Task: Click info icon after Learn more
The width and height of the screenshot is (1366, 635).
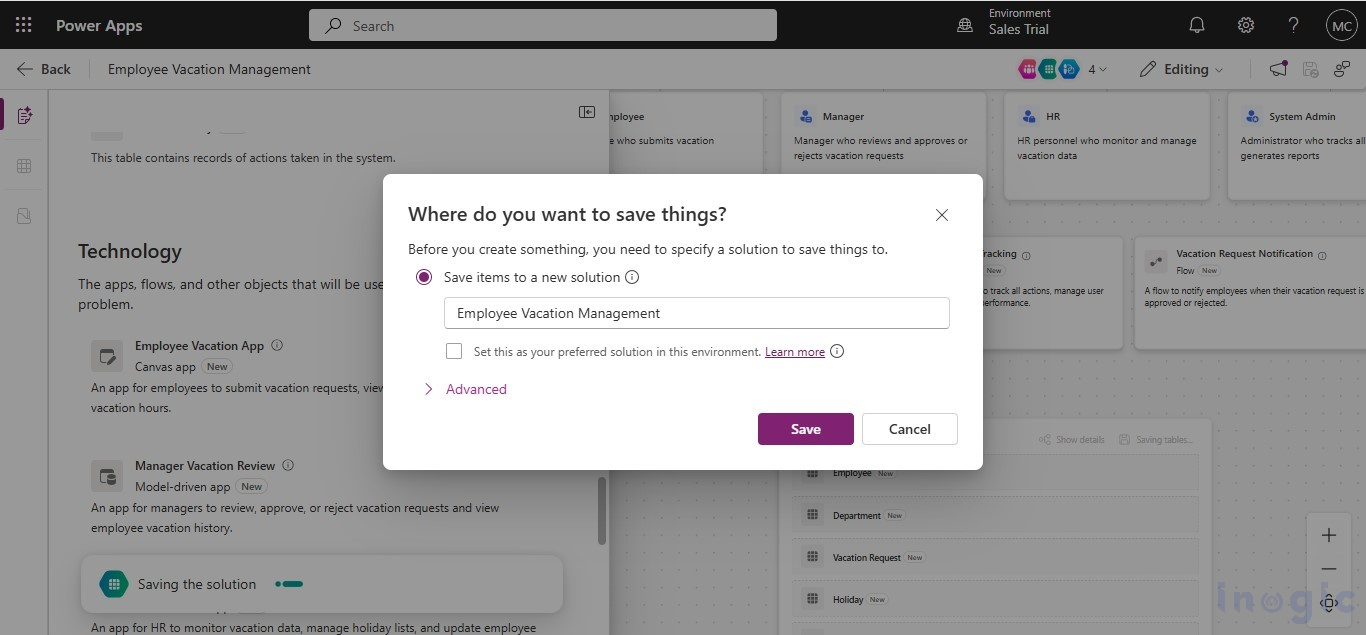Action: [837, 351]
